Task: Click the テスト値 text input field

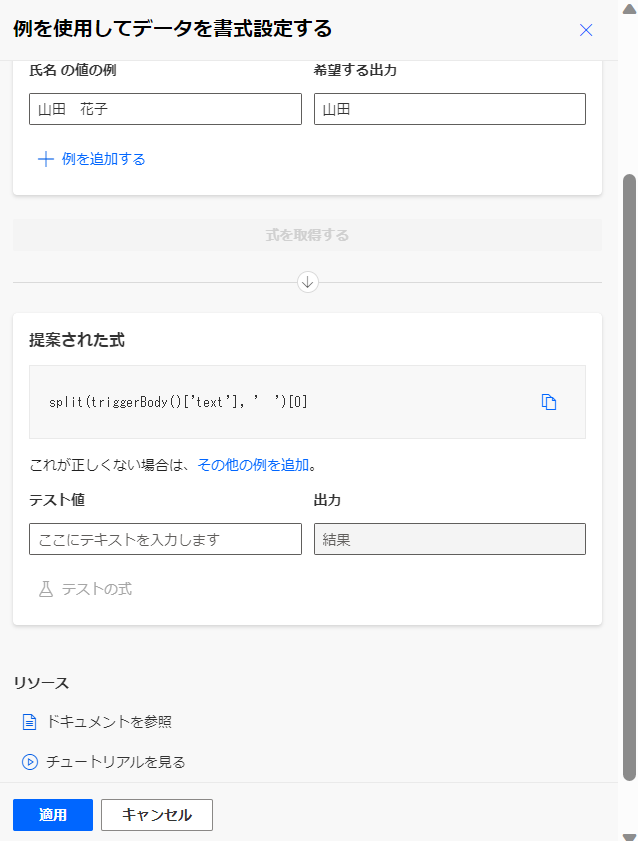Action: (165, 539)
